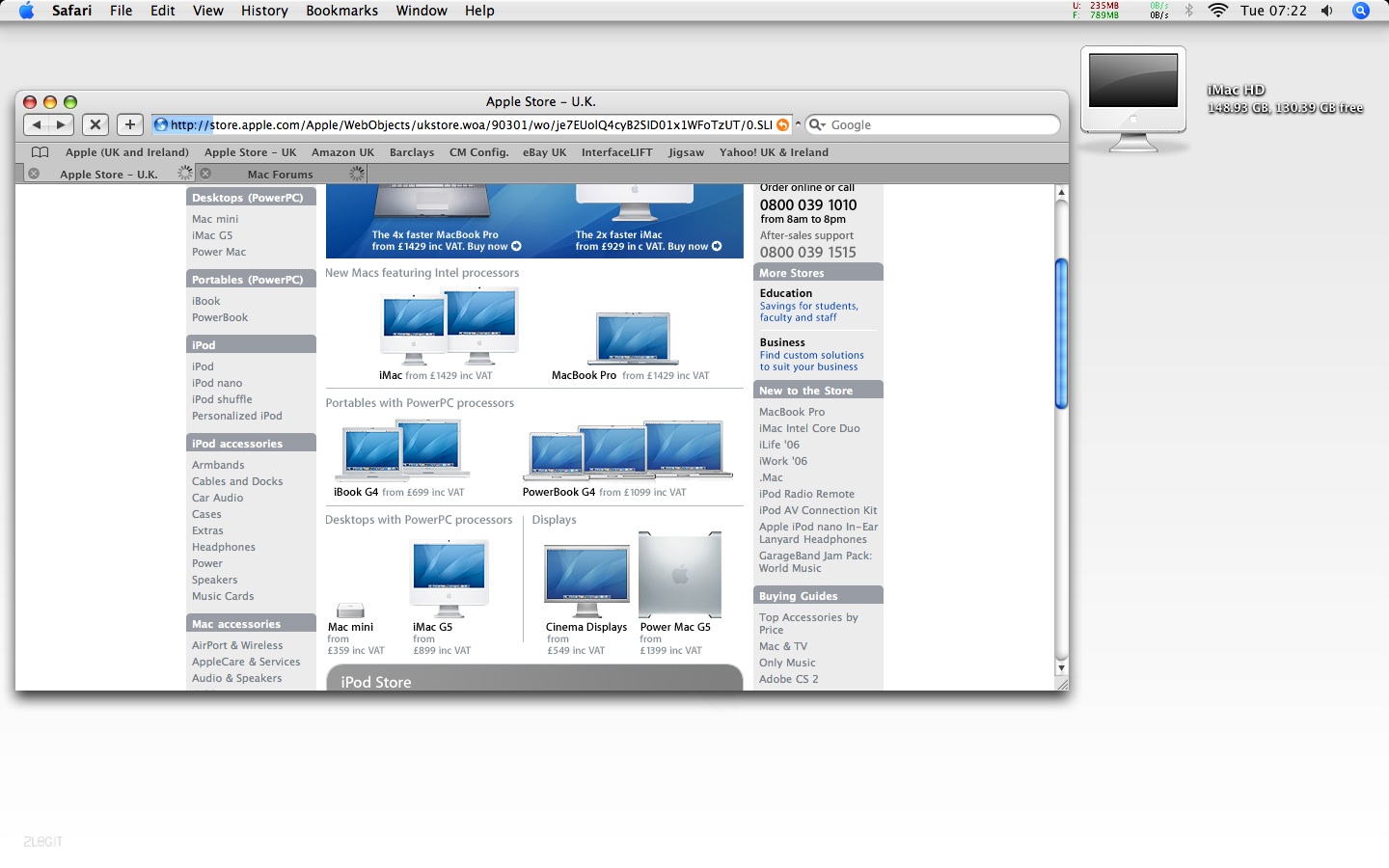The height and width of the screenshot is (868, 1389).
Task: Go back using Safari's back arrow
Action: 37,124
